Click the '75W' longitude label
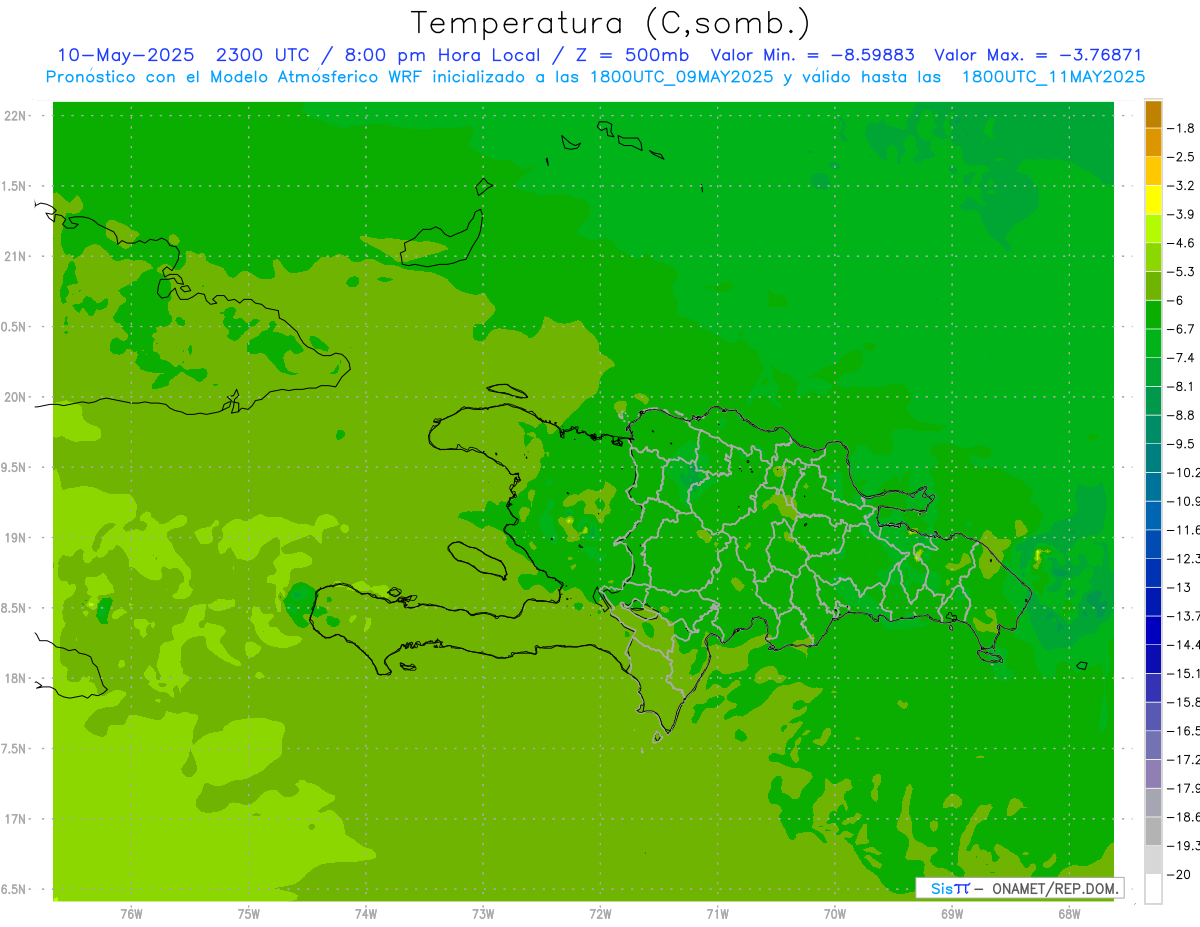Screen dimensions: 1200x927 tap(249, 914)
